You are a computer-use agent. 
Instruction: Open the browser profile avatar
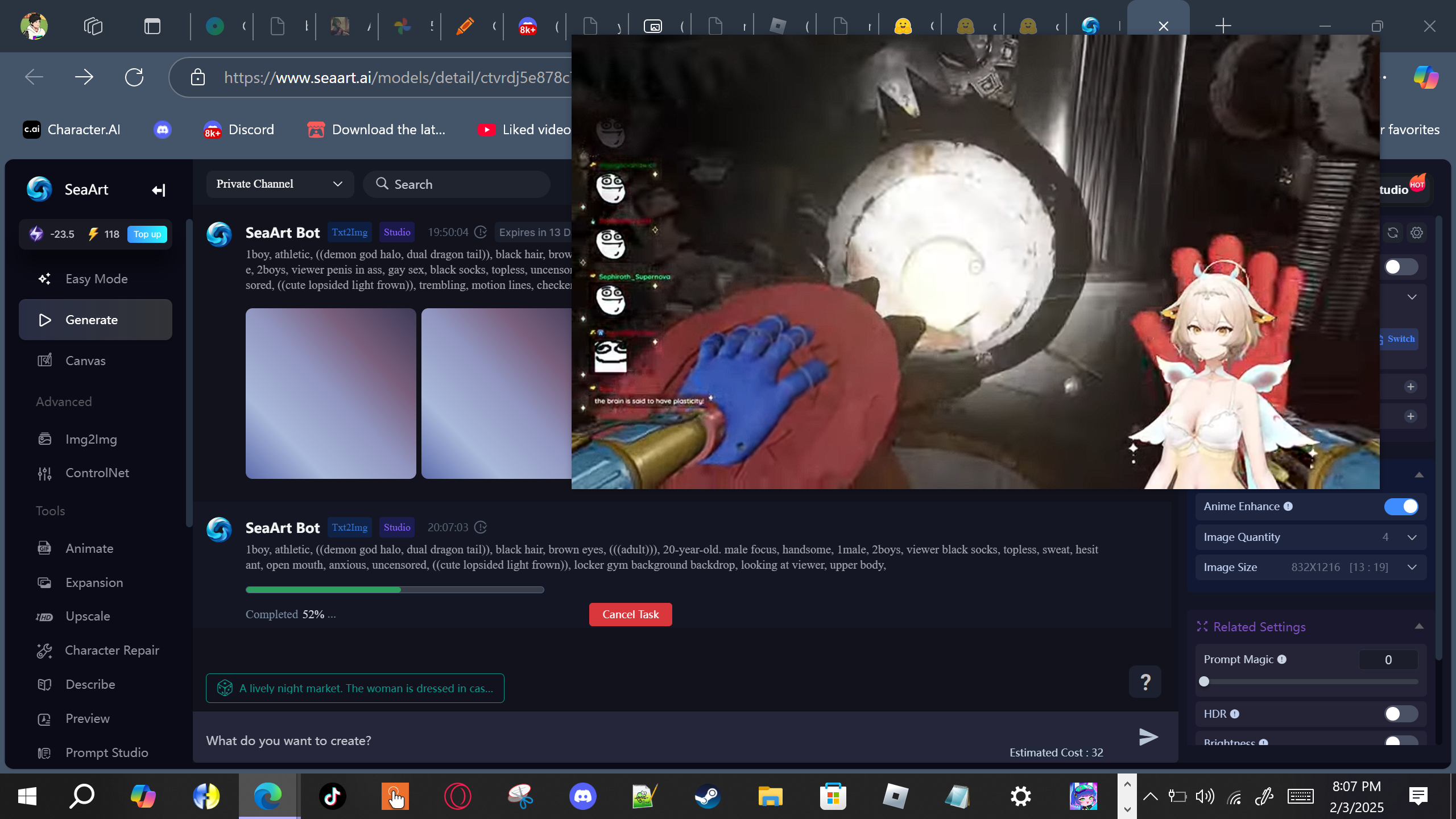pos(34,26)
